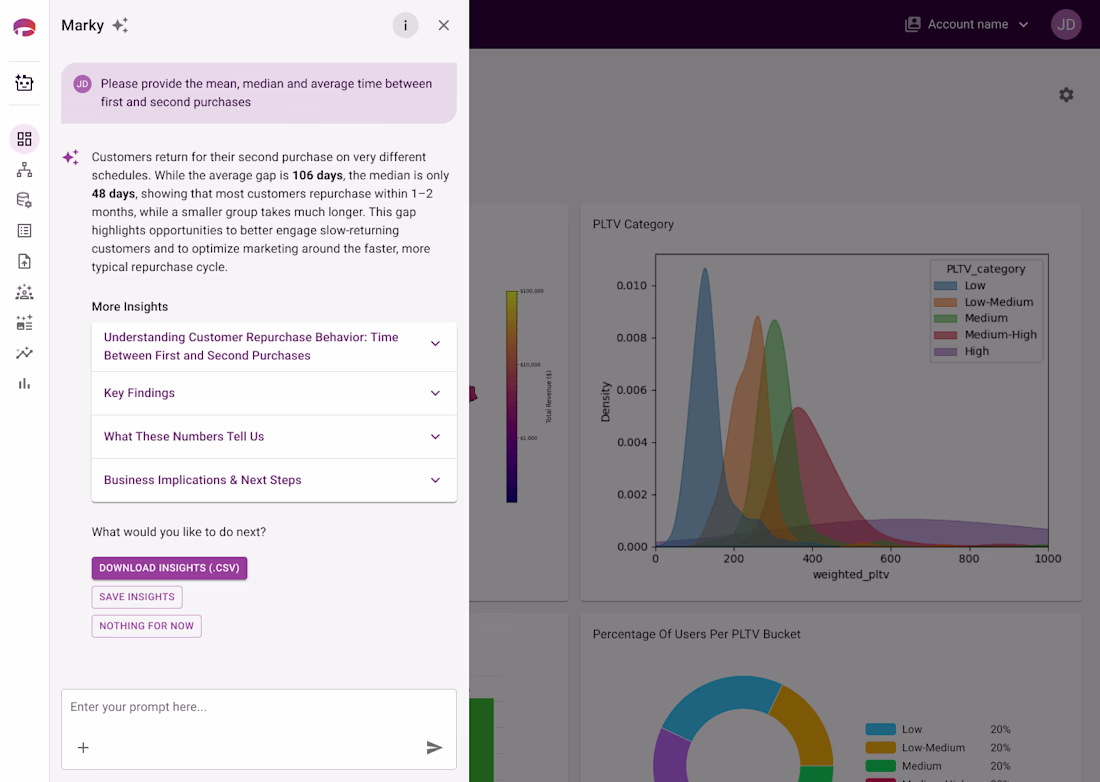1100x782 pixels.
Task: Click the Medium-High legend swatch in density chart
Action: (945, 335)
